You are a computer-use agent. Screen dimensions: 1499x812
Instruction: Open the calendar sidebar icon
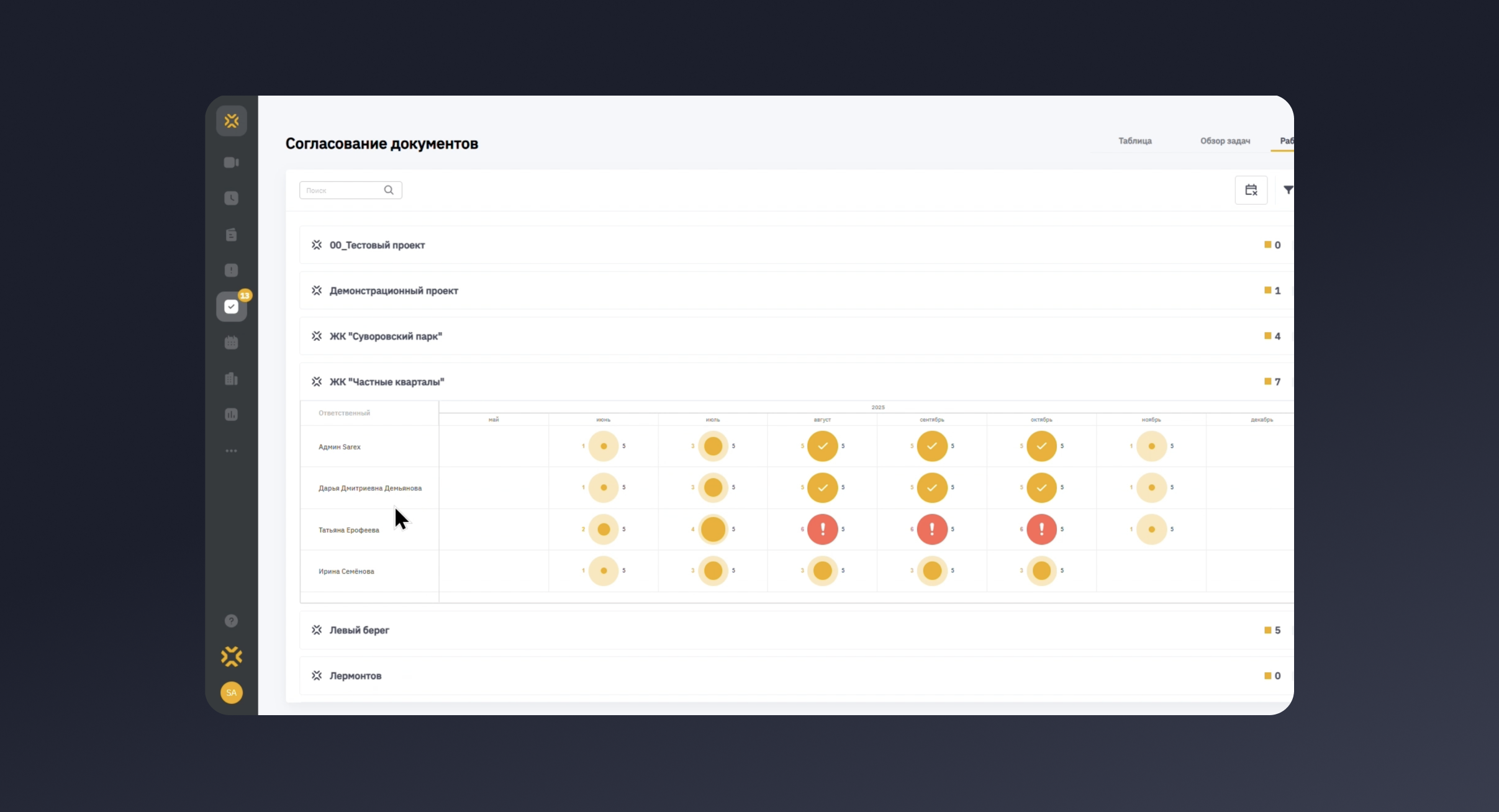pos(231,343)
